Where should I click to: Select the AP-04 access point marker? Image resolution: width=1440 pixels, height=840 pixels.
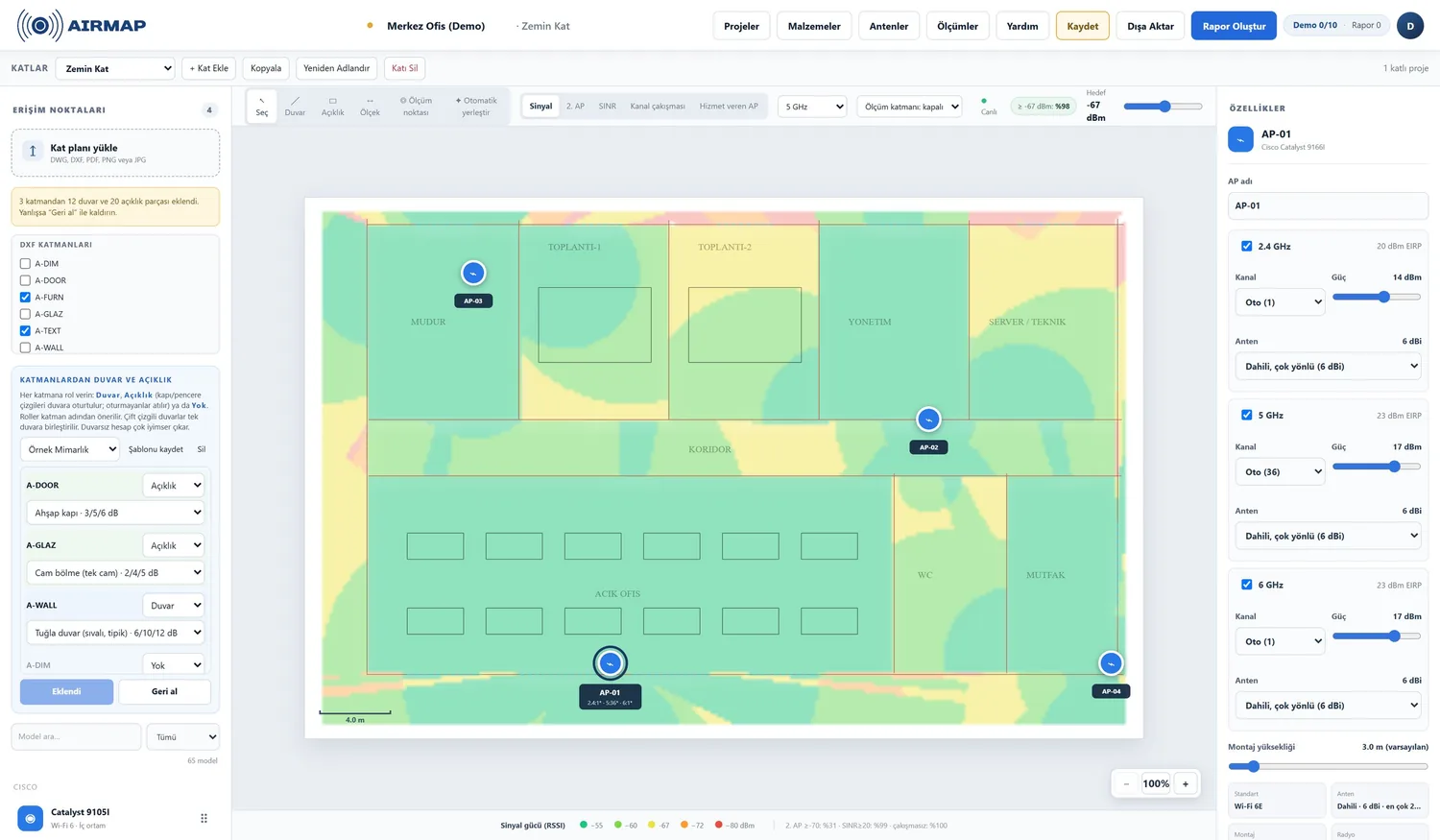(1111, 663)
